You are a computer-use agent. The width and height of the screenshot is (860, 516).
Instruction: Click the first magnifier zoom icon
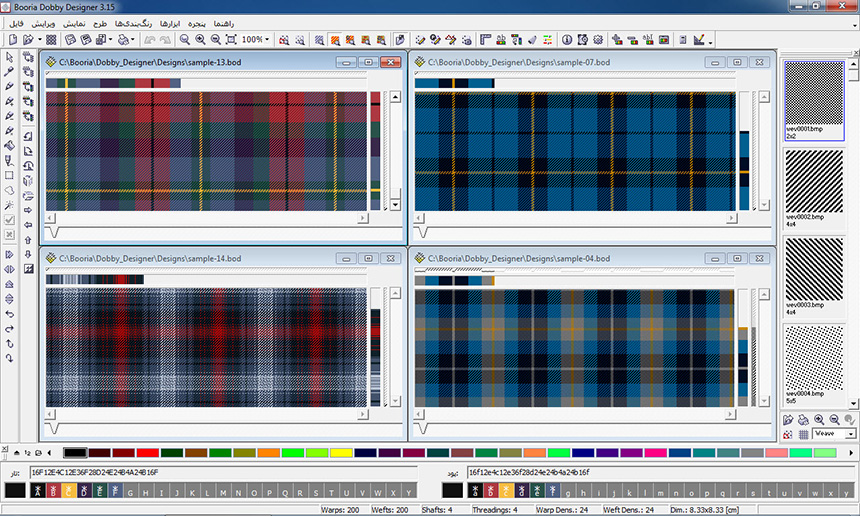[185, 39]
